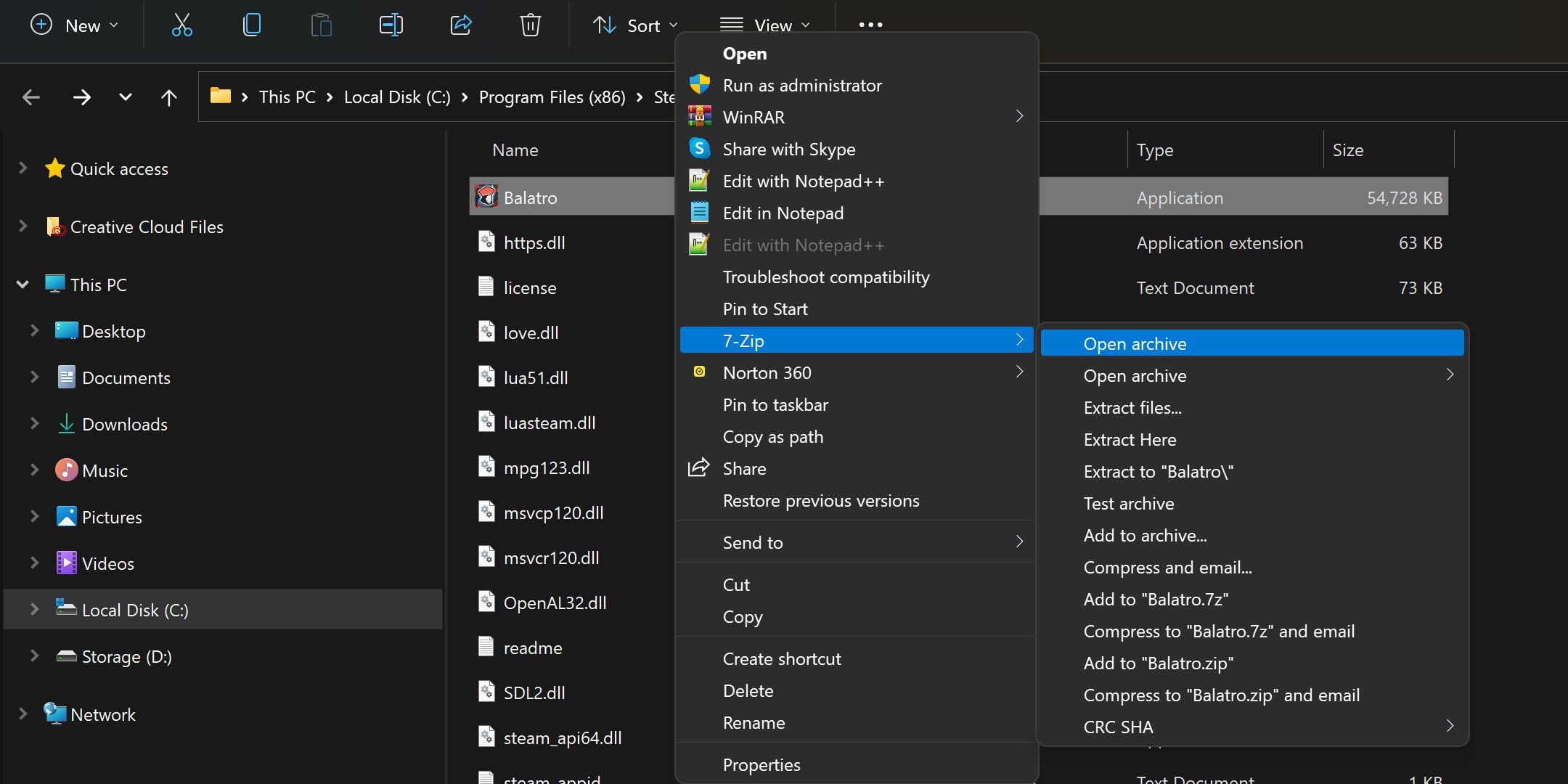1568x784 pixels.
Task: Click the Quick access star icon
Action: tap(54, 167)
